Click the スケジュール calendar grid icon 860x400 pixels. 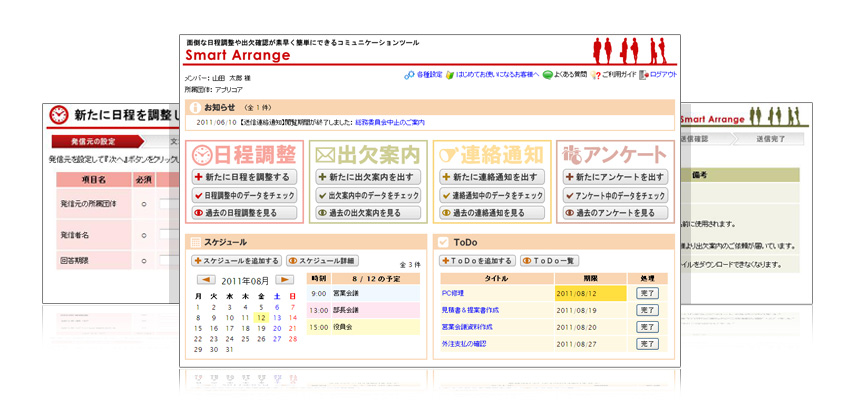point(195,241)
